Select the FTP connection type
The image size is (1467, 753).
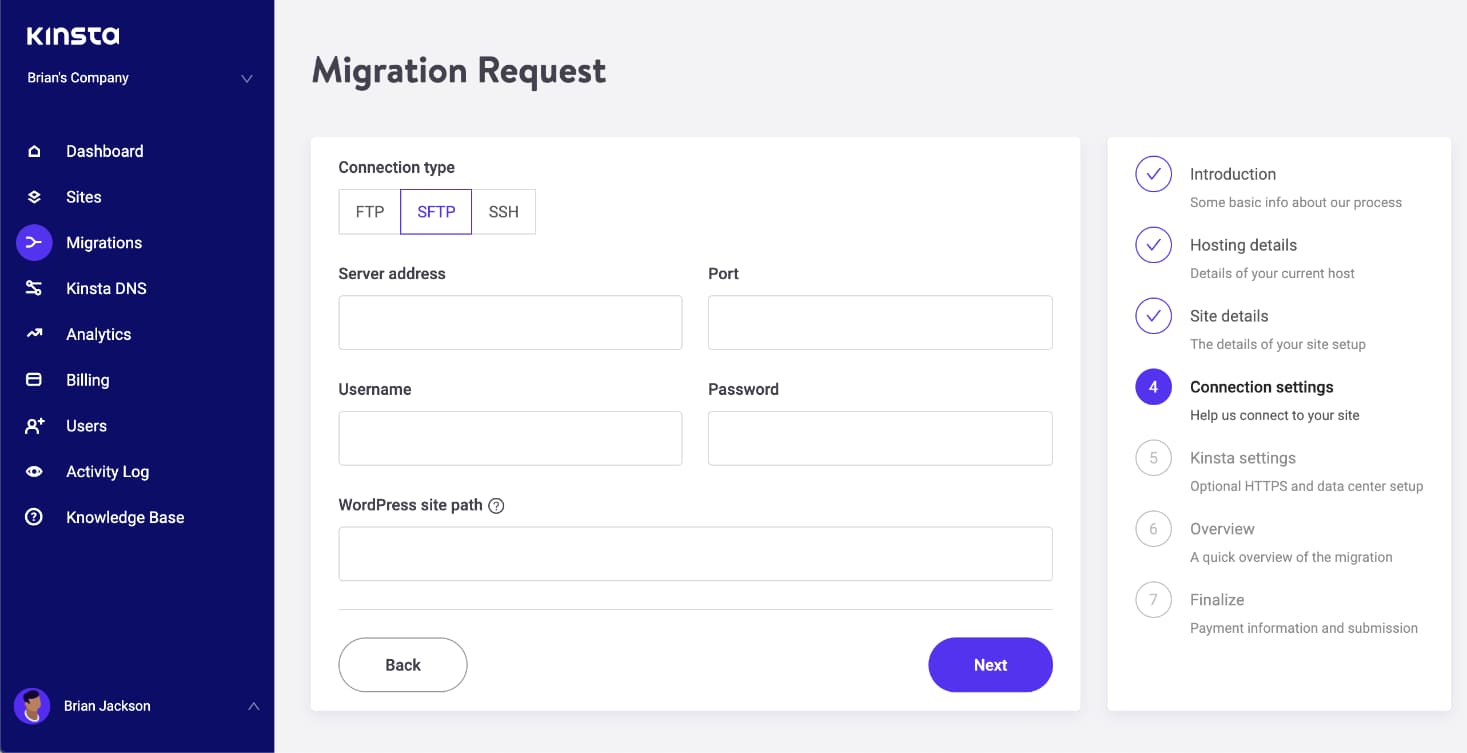click(x=370, y=212)
